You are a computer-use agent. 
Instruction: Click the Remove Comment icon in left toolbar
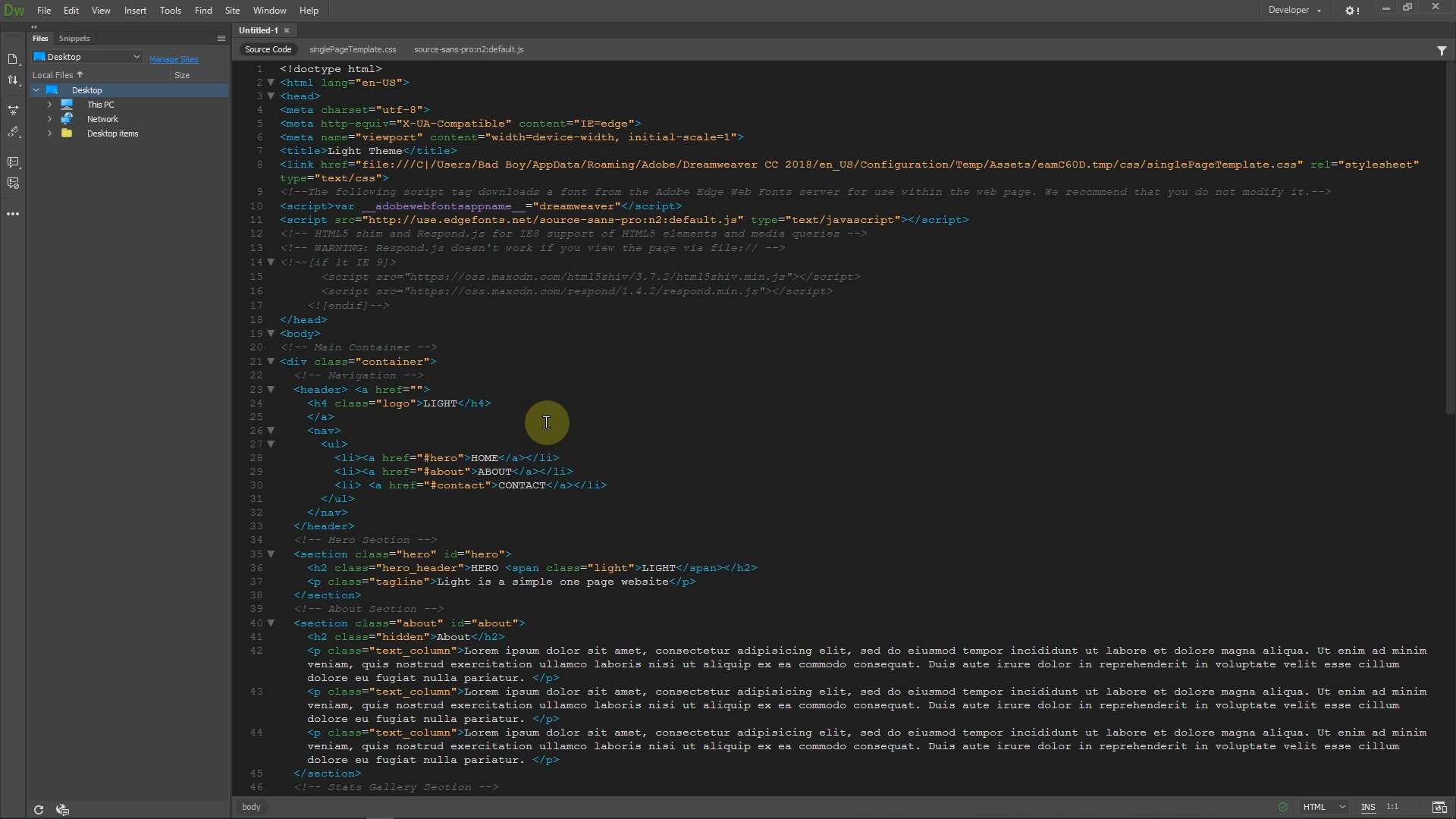(x=13, y=184)
